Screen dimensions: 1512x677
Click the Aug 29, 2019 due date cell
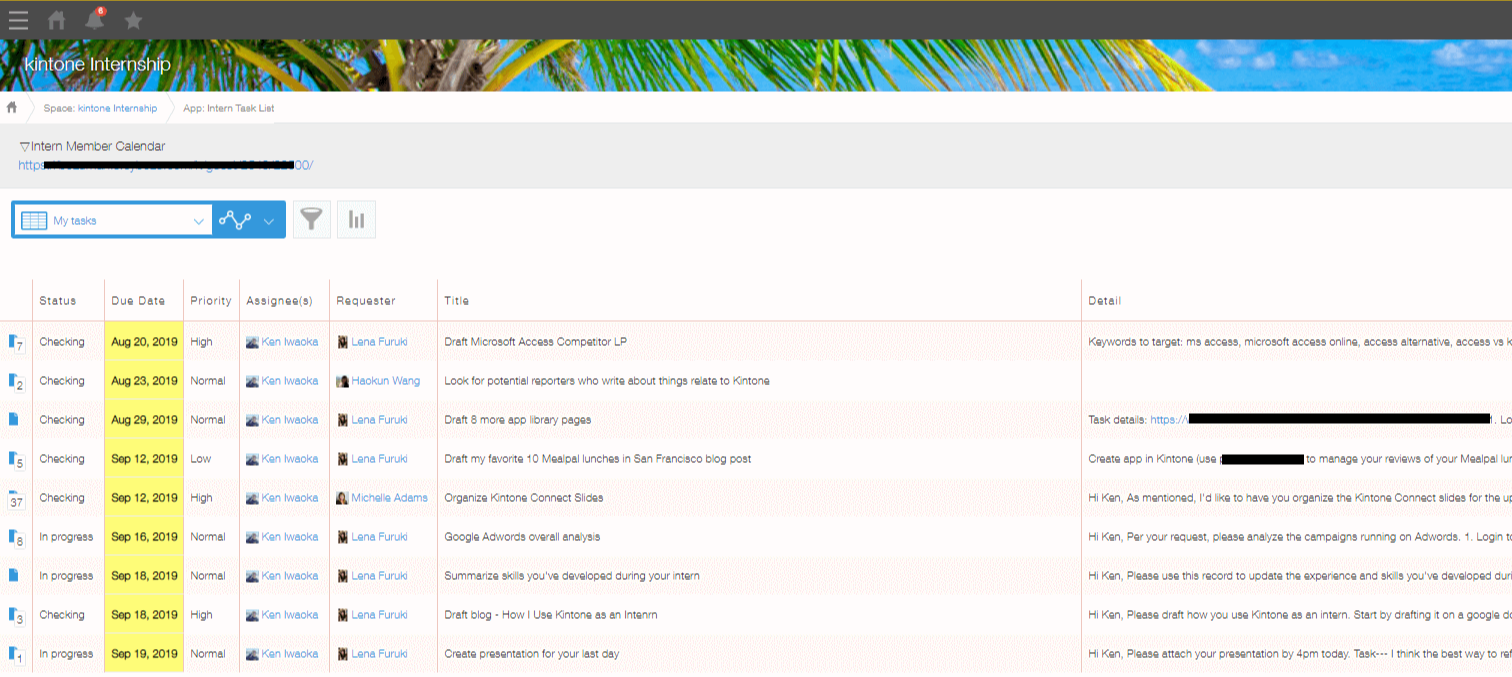(144, 420)
